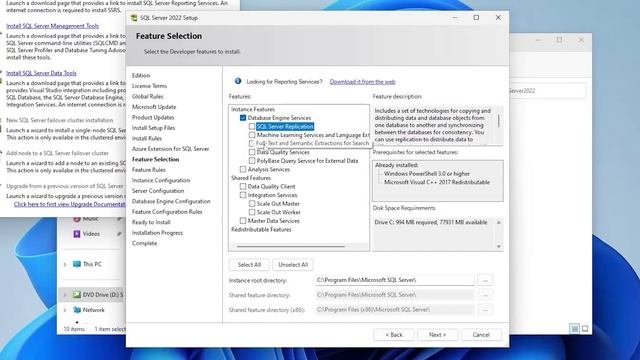Image resolution: width=640 pixels, height=360 pixels.
Task: Click the Instance root directory field
Action: click(395, 280)
